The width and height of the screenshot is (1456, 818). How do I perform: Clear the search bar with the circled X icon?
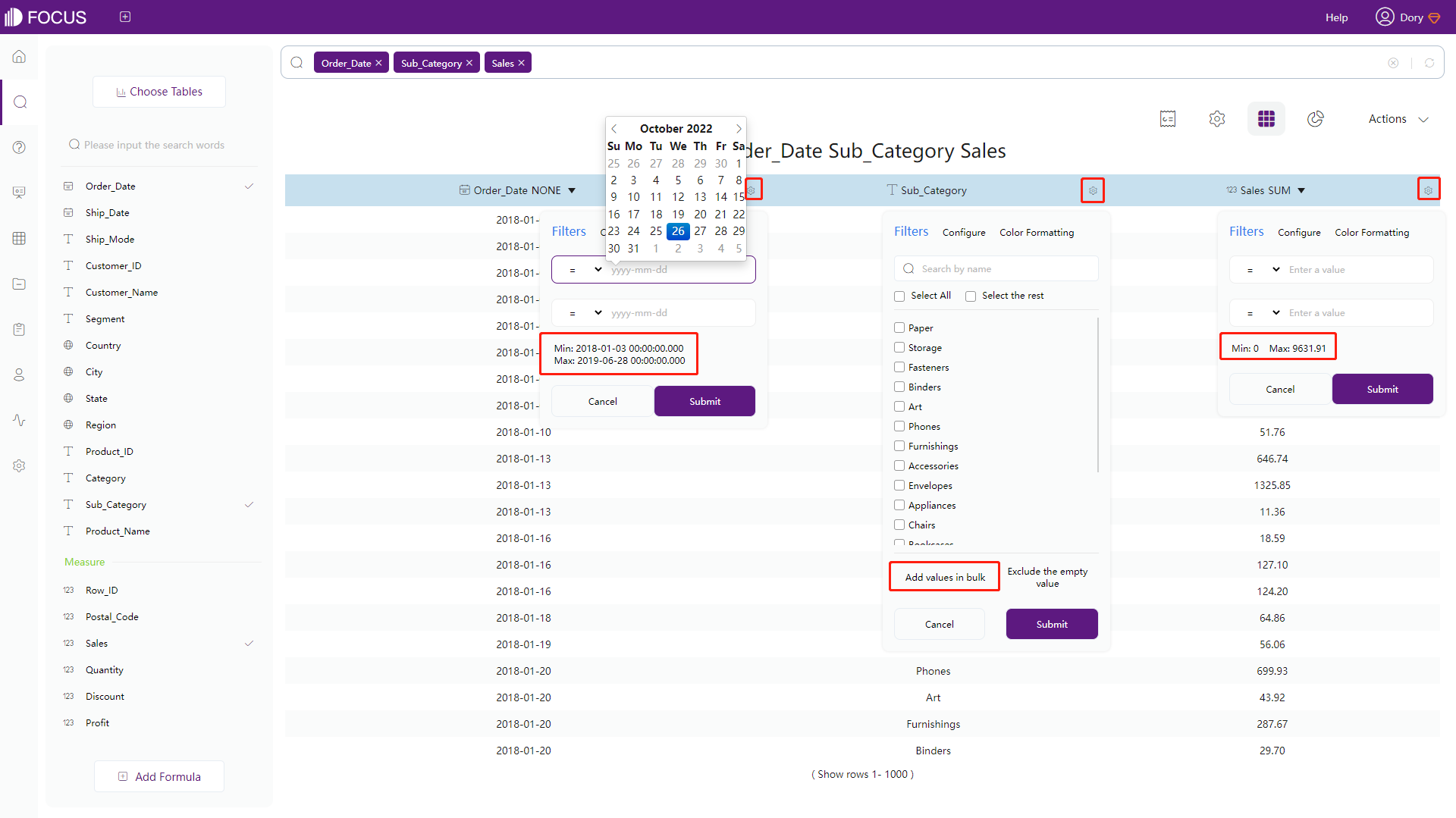click(1393, 63)
